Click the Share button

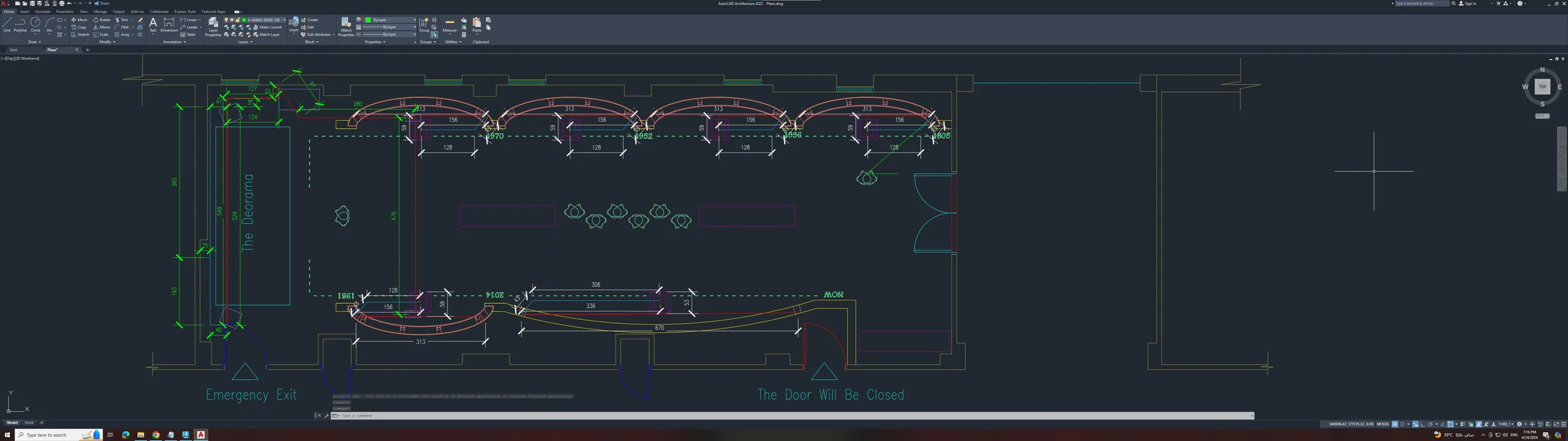102,4
